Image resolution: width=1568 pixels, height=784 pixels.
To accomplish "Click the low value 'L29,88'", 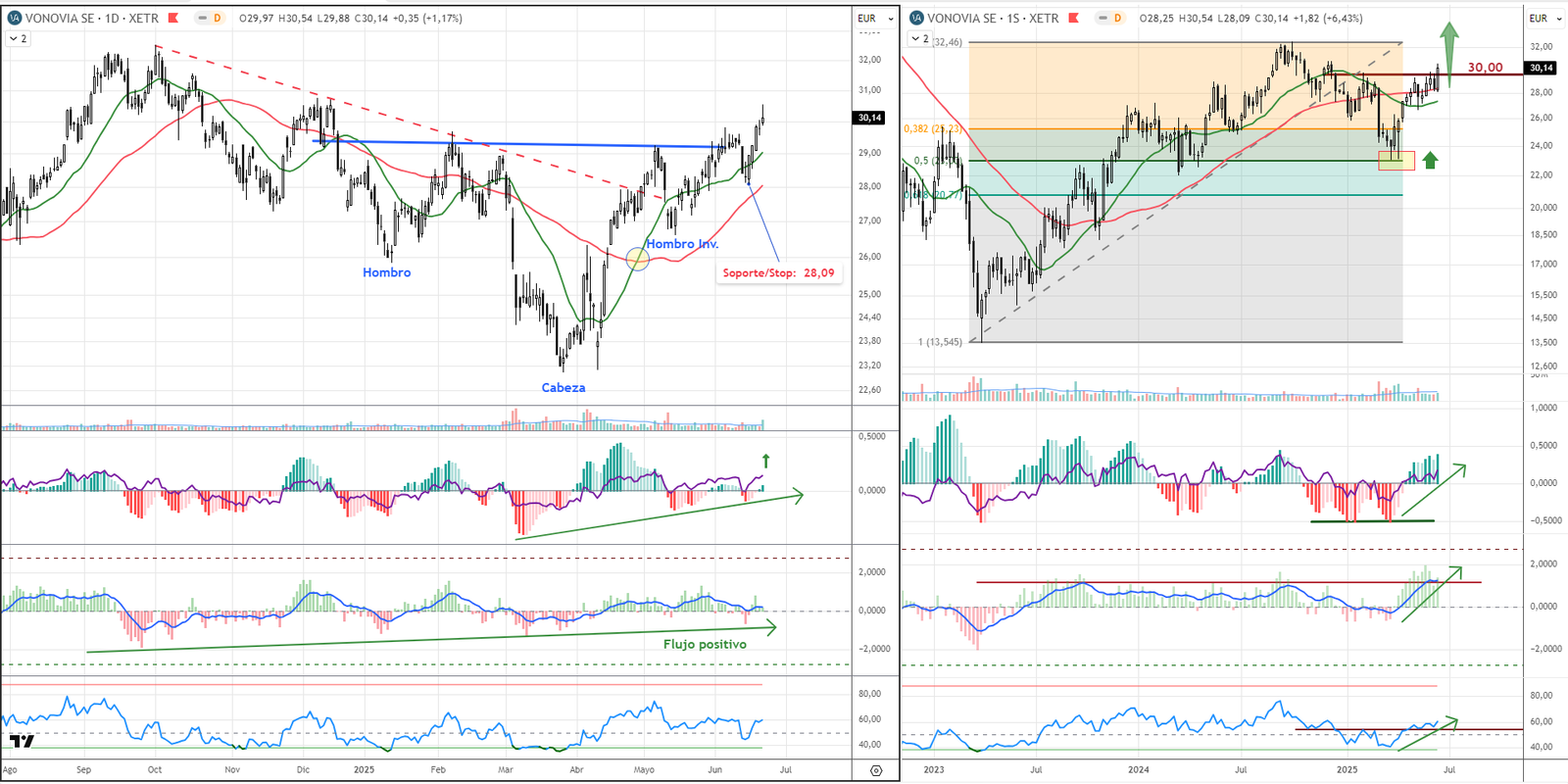I will (x=333, y=18).
